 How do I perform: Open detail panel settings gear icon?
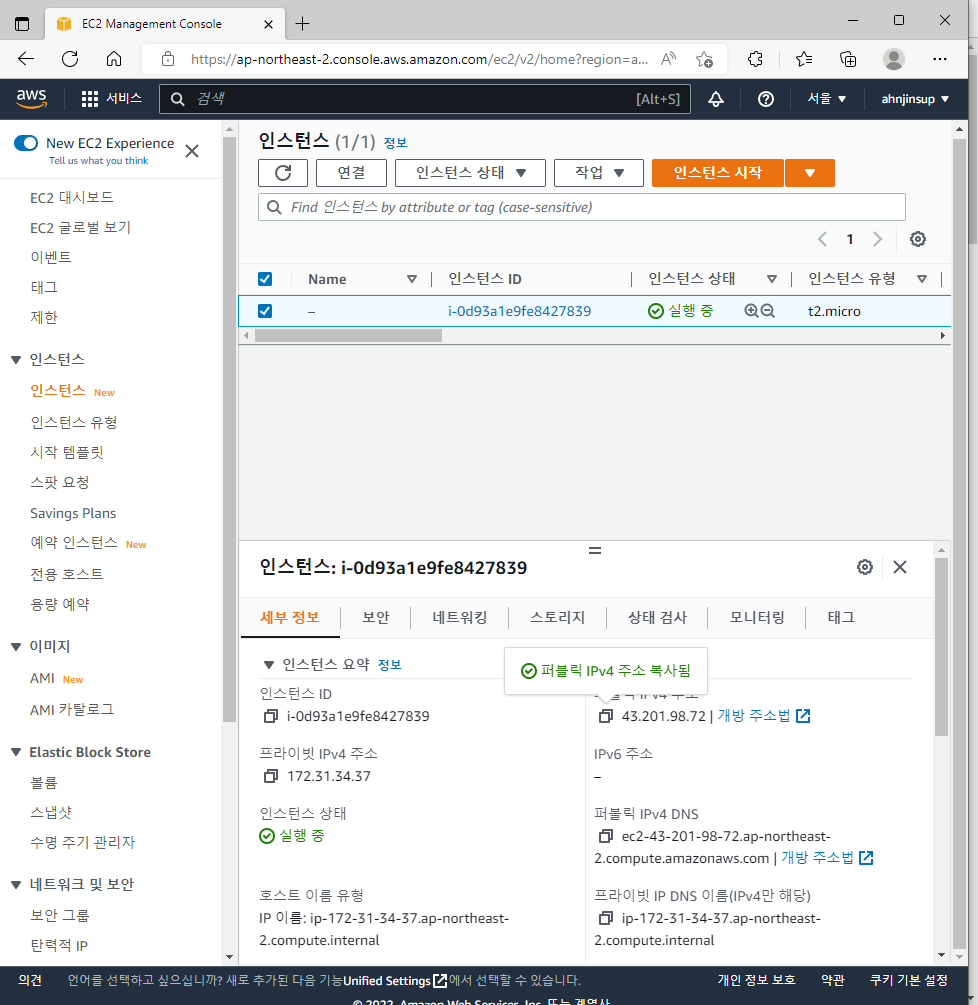865,567
